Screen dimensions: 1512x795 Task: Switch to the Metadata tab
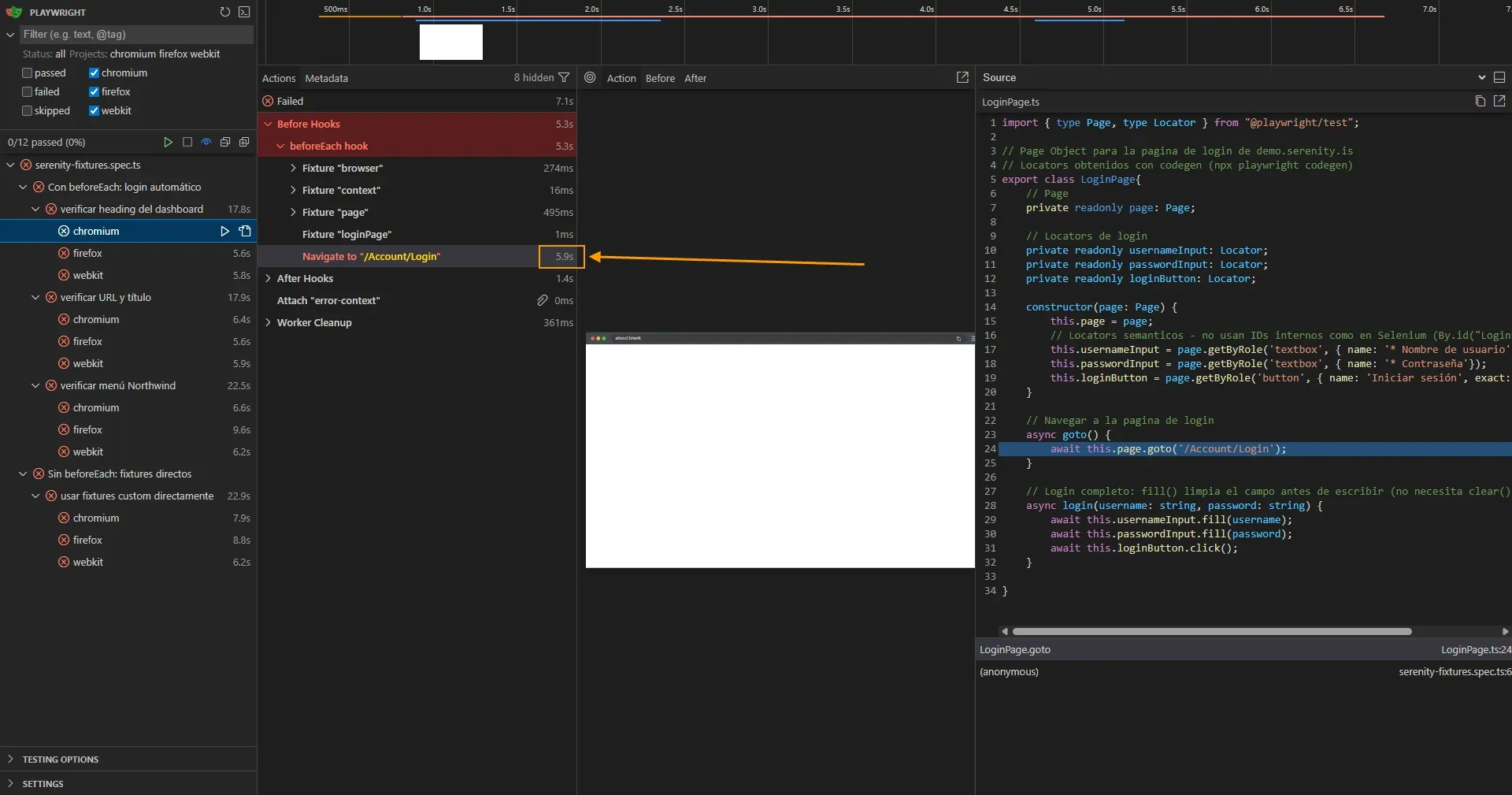(326, 78)
